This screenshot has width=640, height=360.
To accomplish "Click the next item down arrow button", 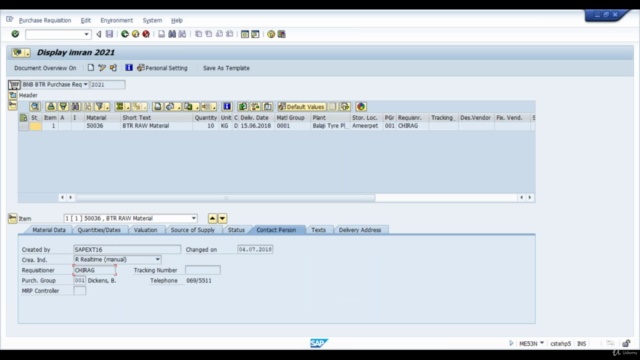I will 222,218.
